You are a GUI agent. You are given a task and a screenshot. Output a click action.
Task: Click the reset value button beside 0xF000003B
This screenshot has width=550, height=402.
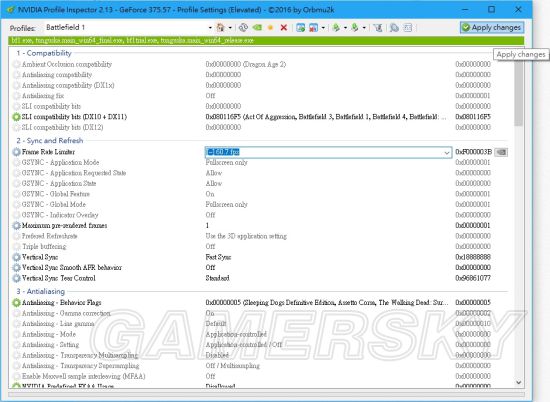(x=501, y=152)
